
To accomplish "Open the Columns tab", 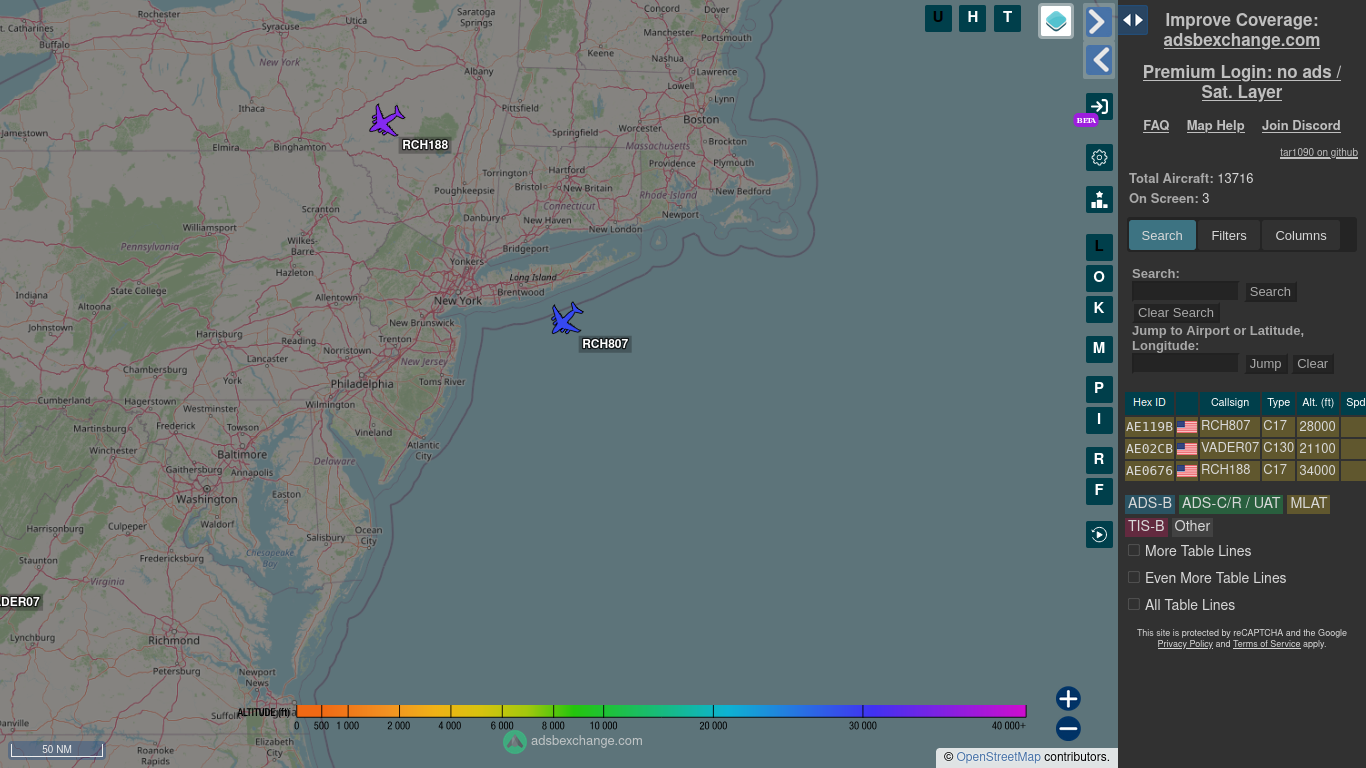I will coord(1301,235).
